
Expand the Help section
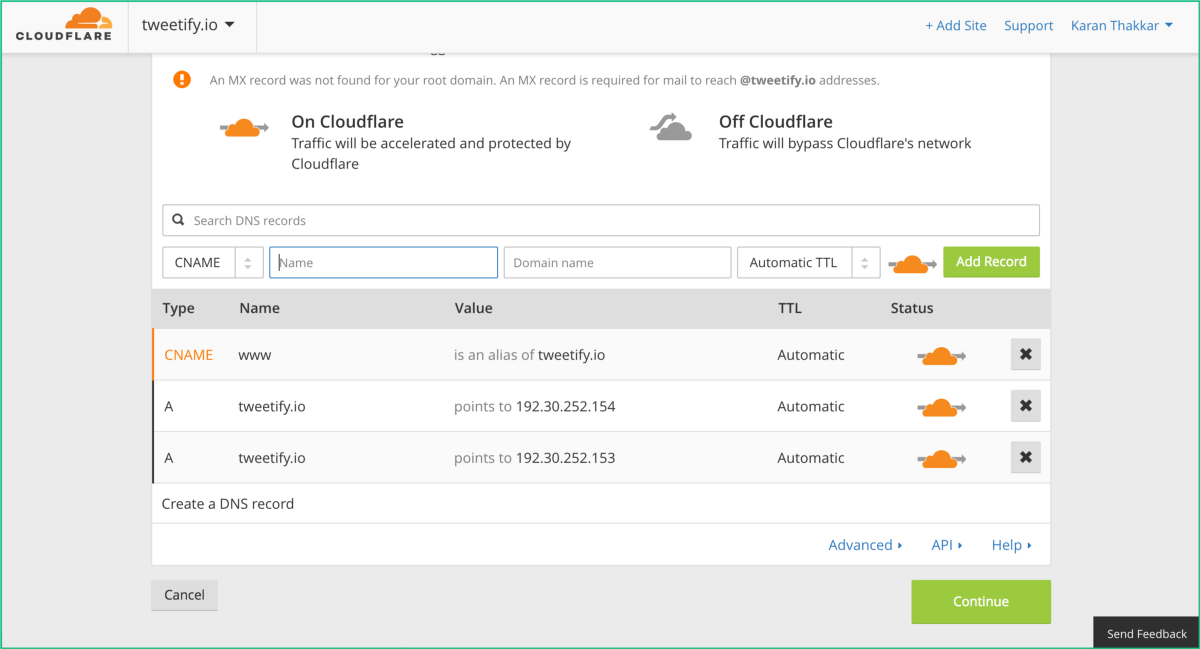coord(1011,545)
